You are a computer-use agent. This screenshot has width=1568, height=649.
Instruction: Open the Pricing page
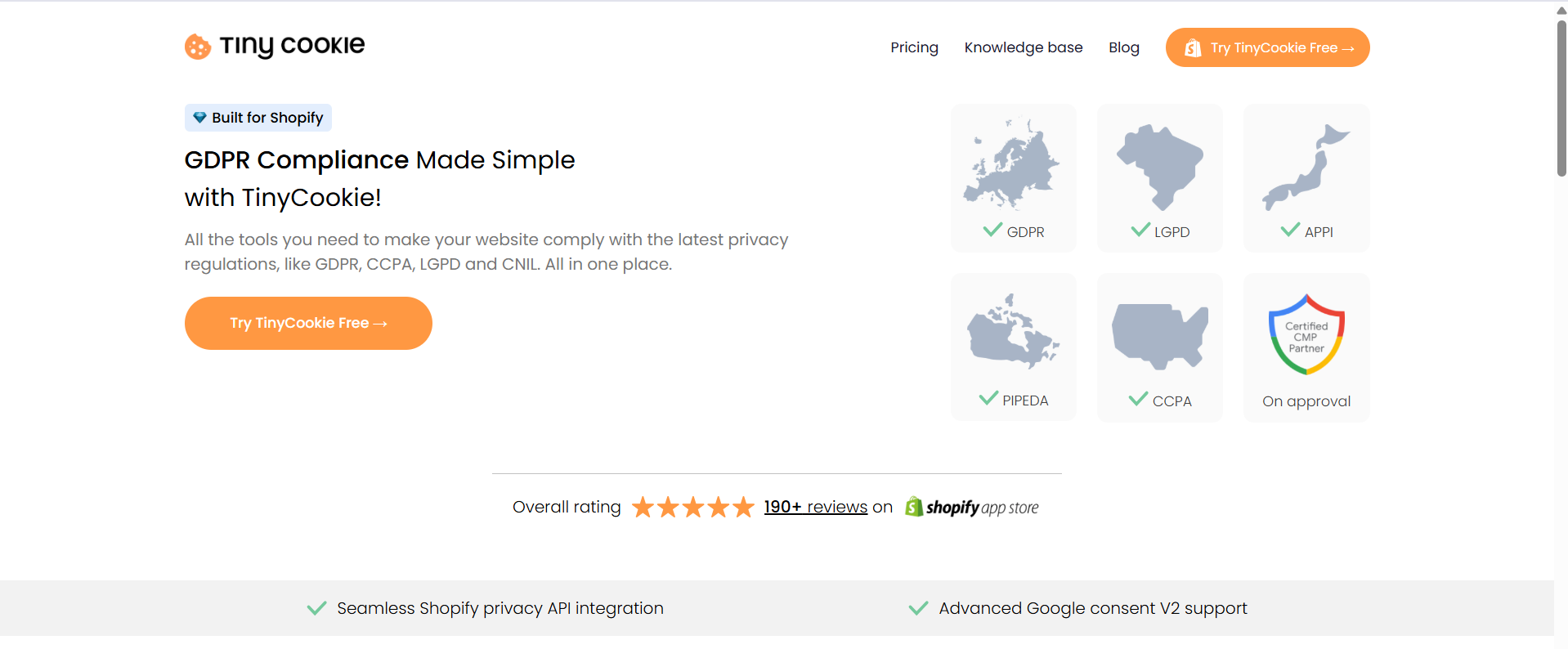[x=914, y=47]
